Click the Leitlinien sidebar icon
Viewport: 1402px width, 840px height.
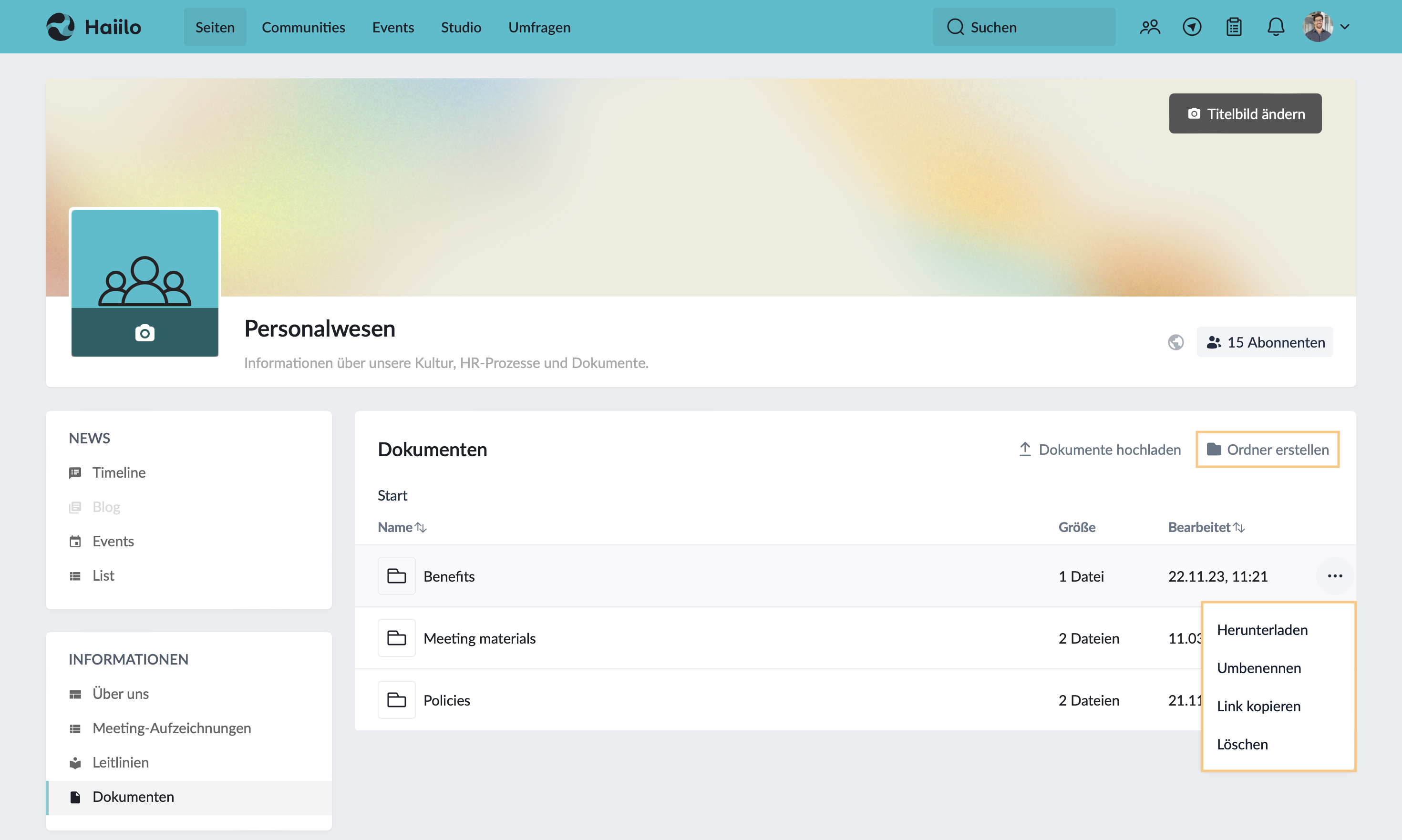click(x=75, y=763)
